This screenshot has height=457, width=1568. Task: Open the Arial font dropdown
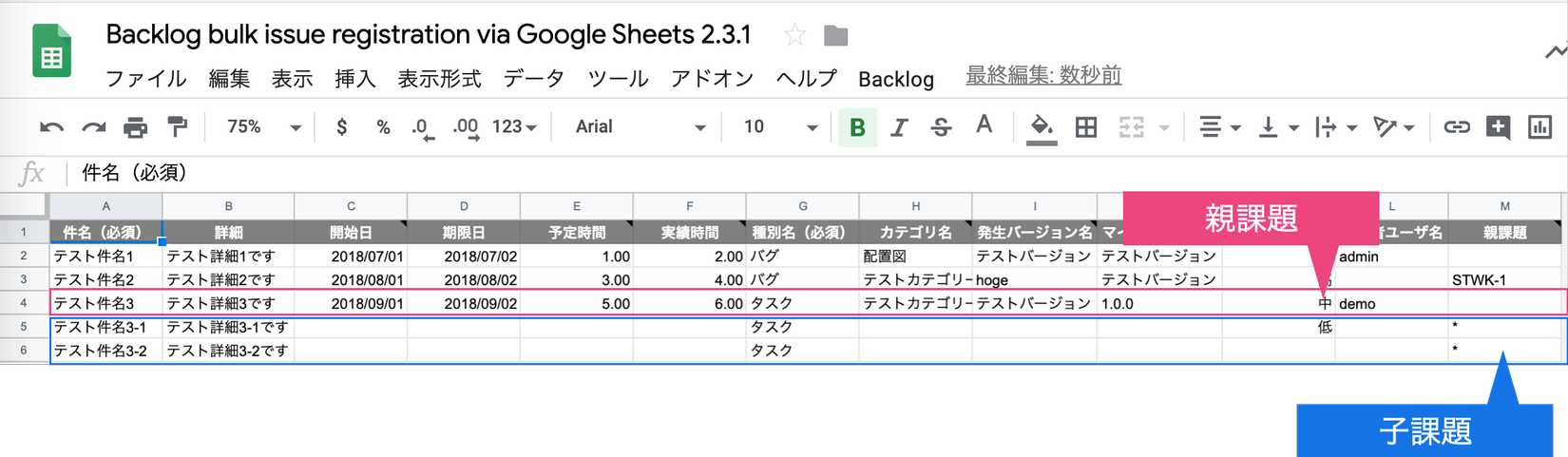[640, 127]
